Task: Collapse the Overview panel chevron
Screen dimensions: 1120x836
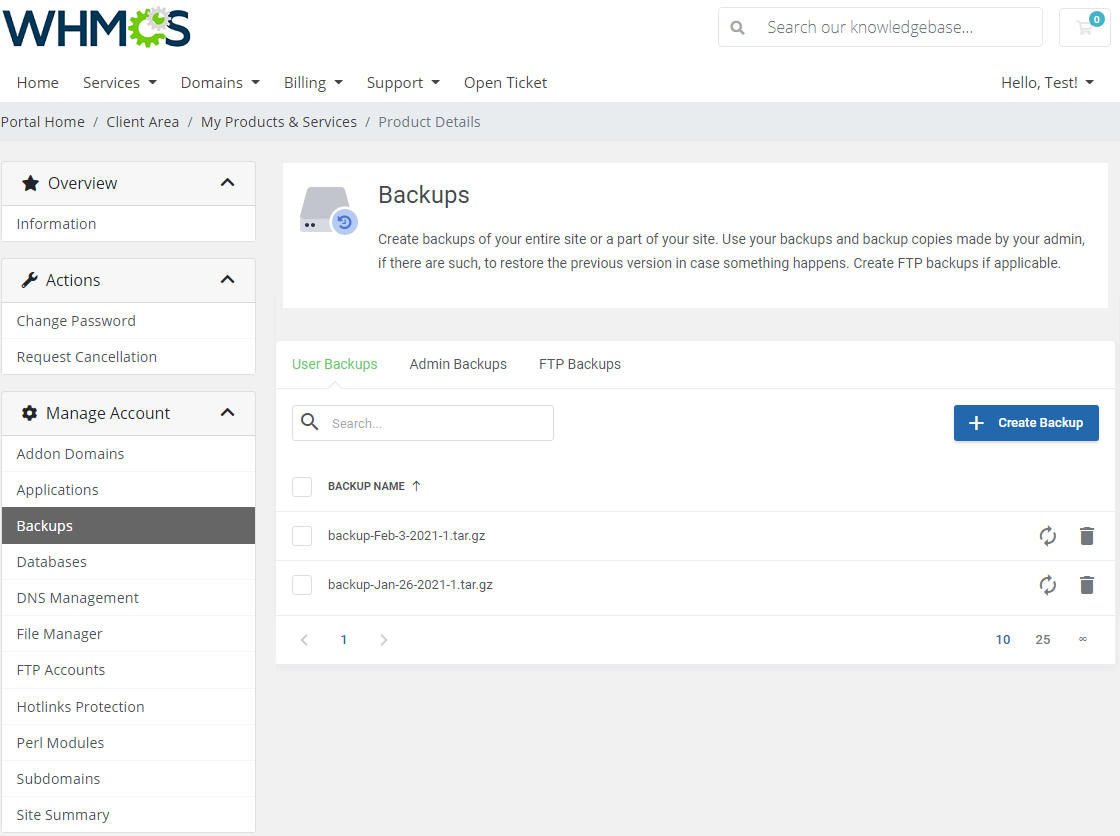Action: 228,183
